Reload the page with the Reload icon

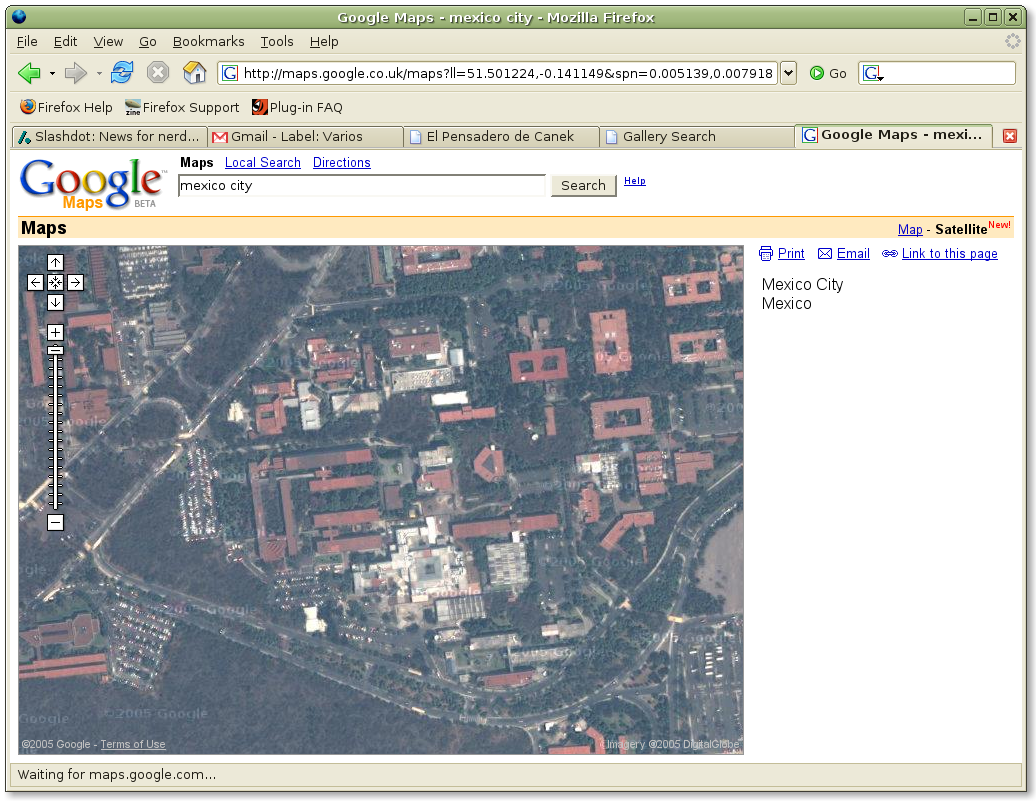(x=122, y=73)
